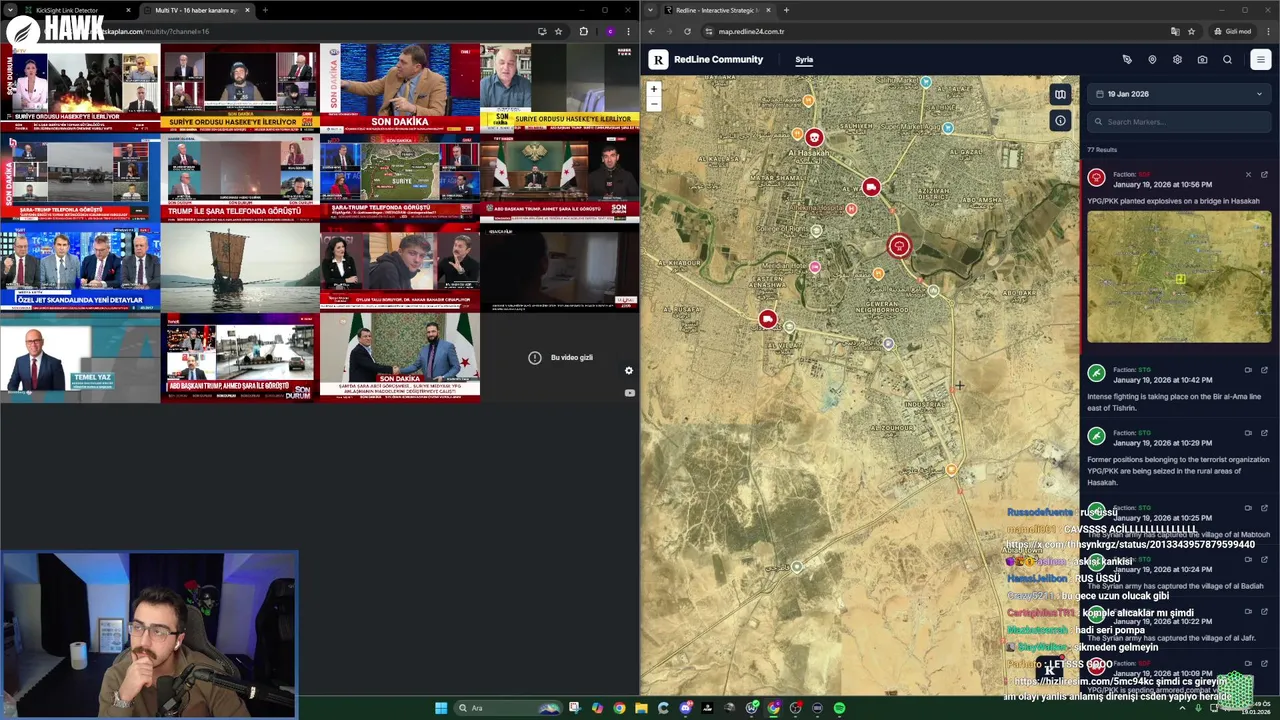Open the Windows Start menu

coord(441,708)
